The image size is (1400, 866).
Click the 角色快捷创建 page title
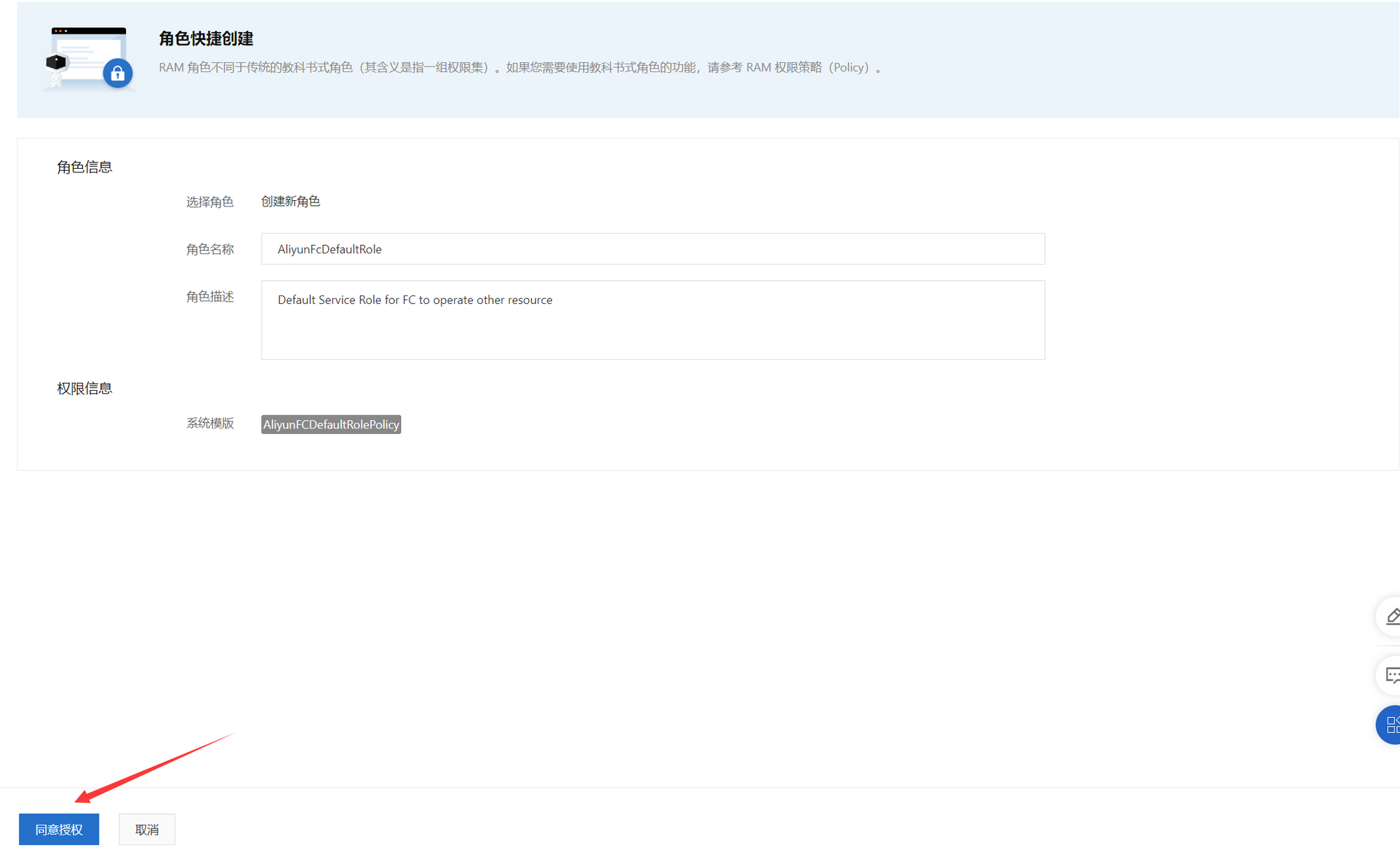[208, 39]
